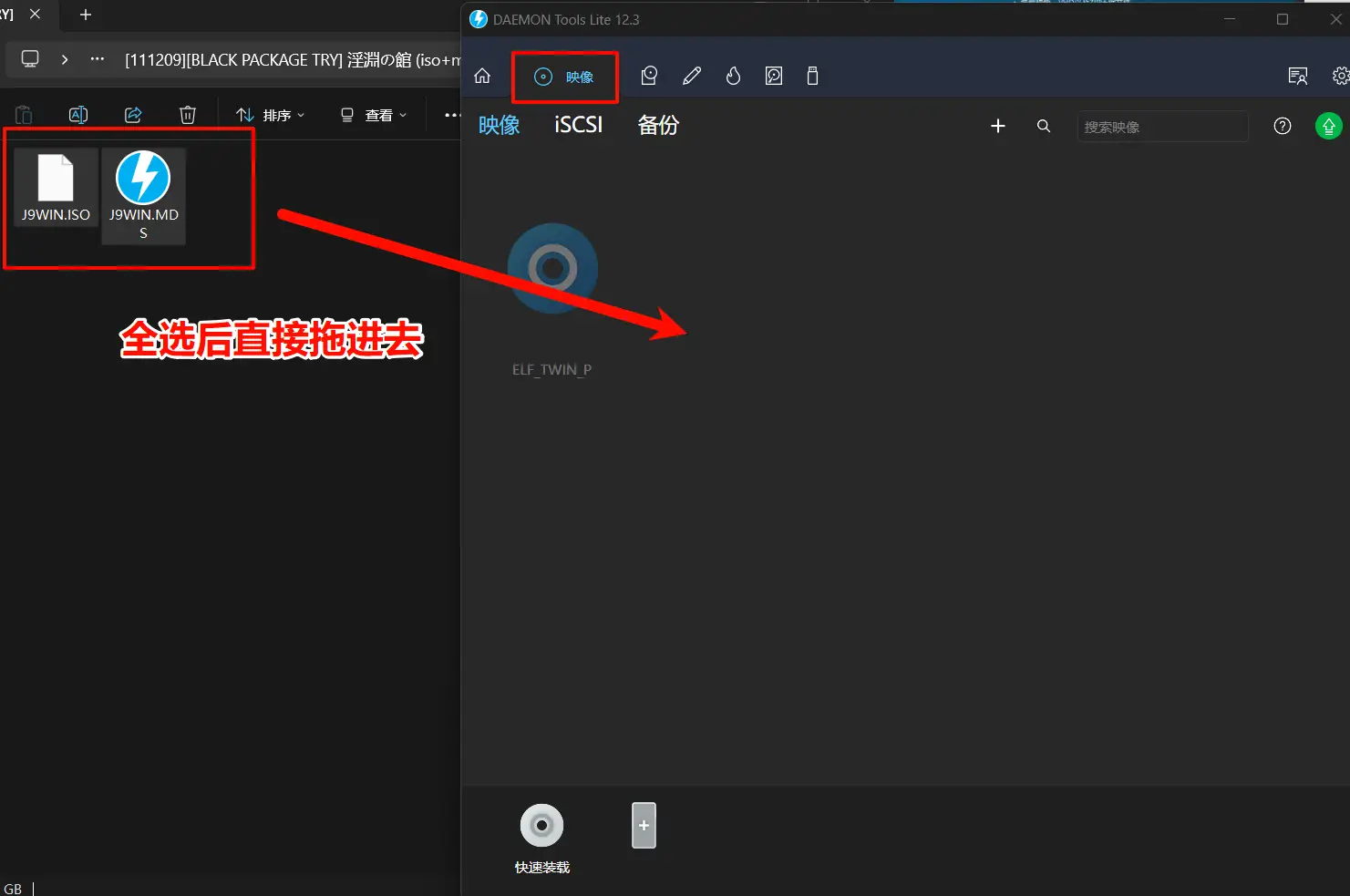
Task: Switch to the iSCSI tab
Action: coord(579,125)
